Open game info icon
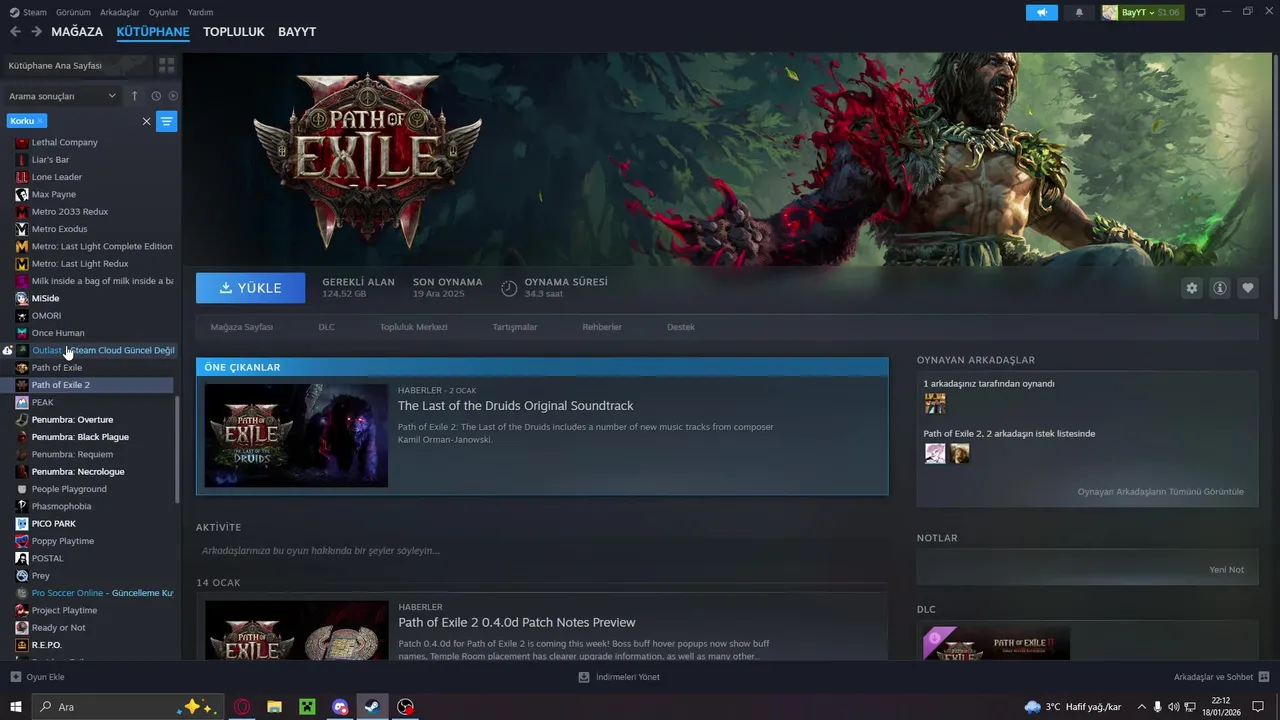 1220,288
